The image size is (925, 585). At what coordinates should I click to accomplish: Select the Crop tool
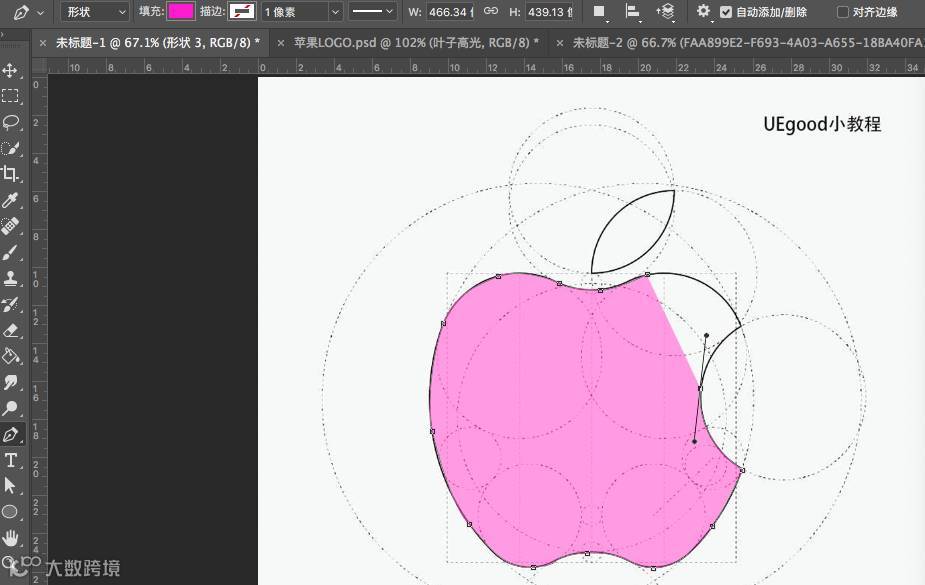point(10,174)
